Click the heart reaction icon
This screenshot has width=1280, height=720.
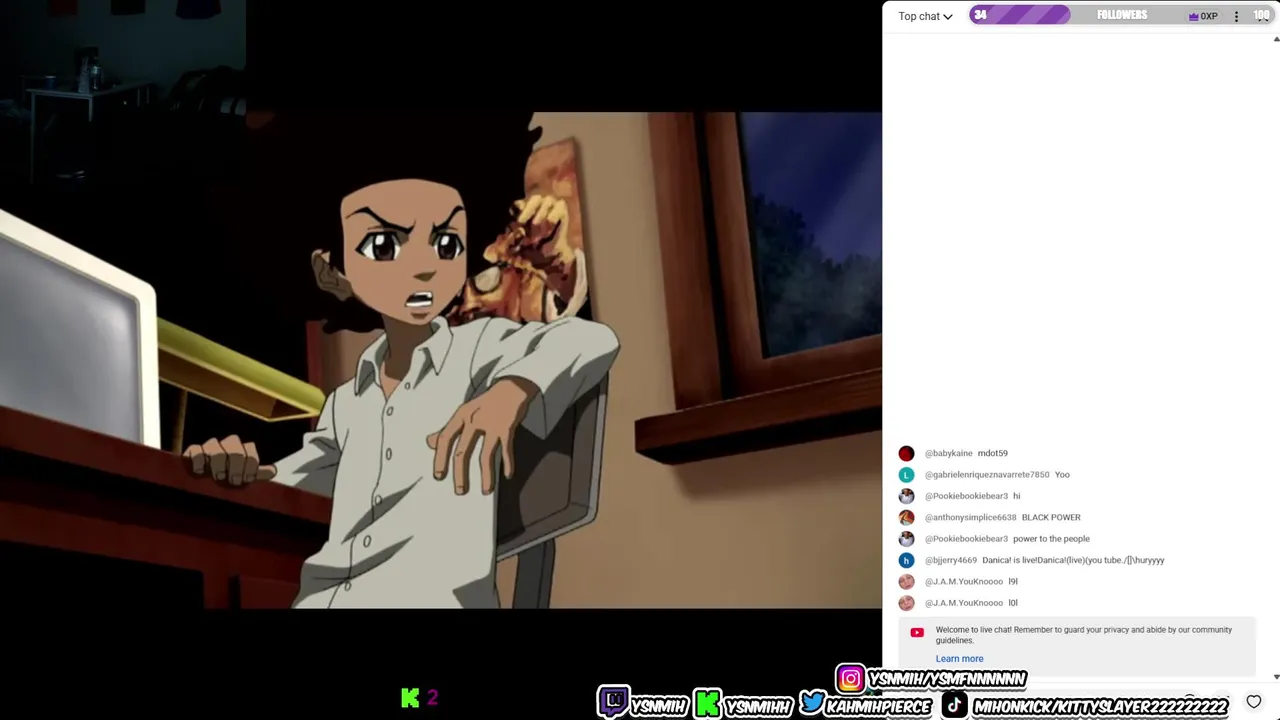pyautogui.click(x=1254, y=702)
